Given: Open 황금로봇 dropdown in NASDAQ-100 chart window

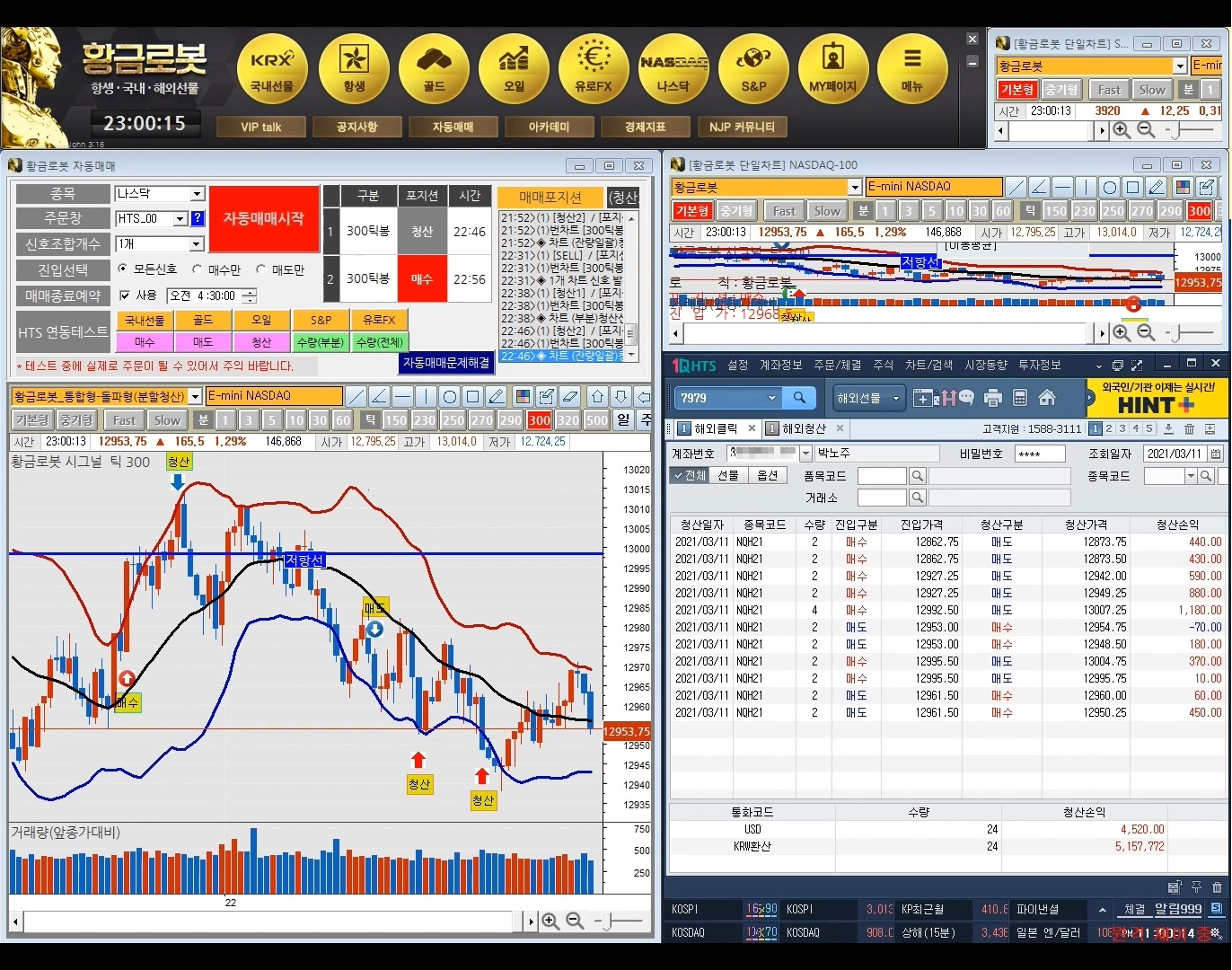Looking at the screenshot, I should [854, 187].
